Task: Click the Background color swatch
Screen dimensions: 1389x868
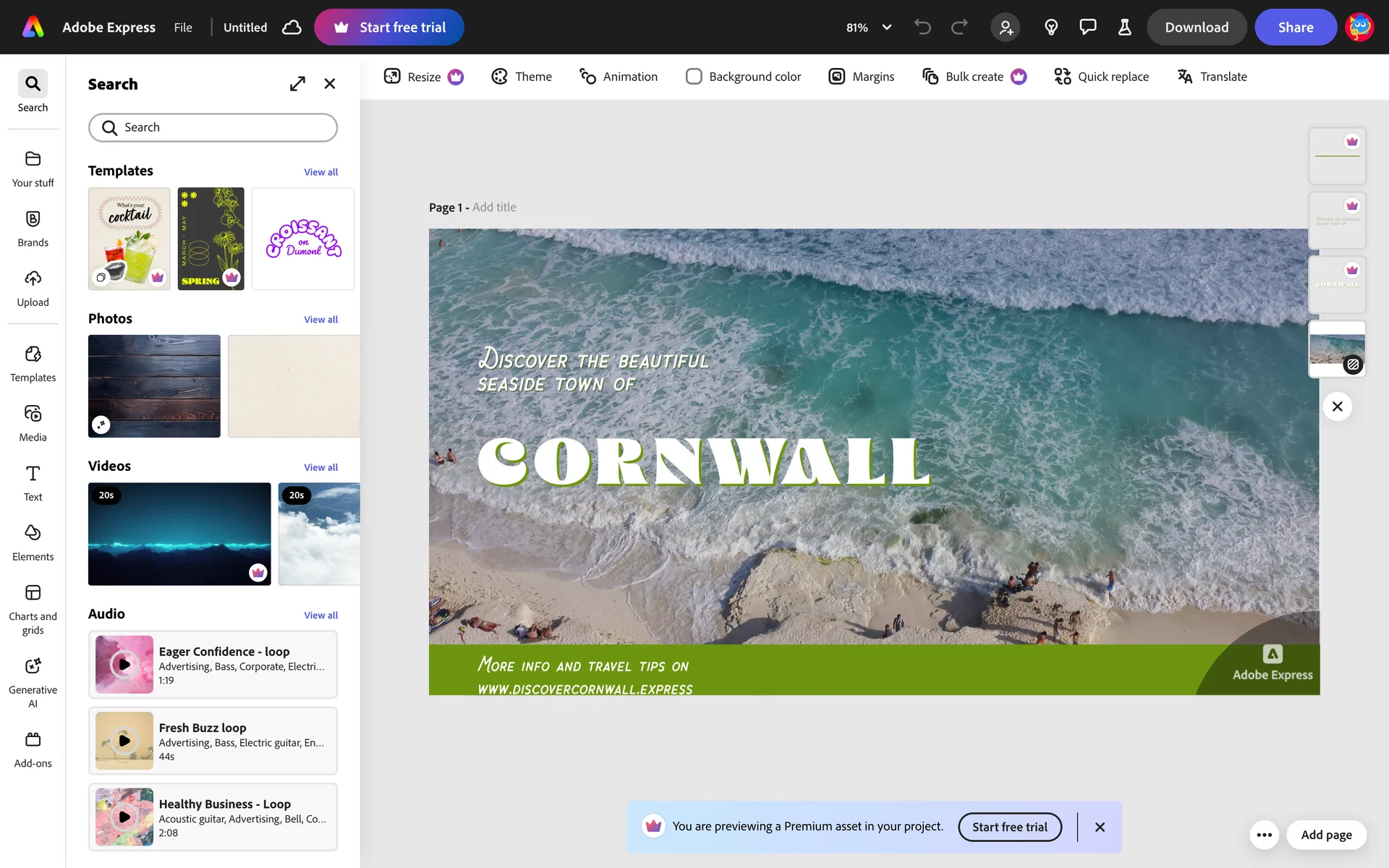Action: tap(694, 77)
